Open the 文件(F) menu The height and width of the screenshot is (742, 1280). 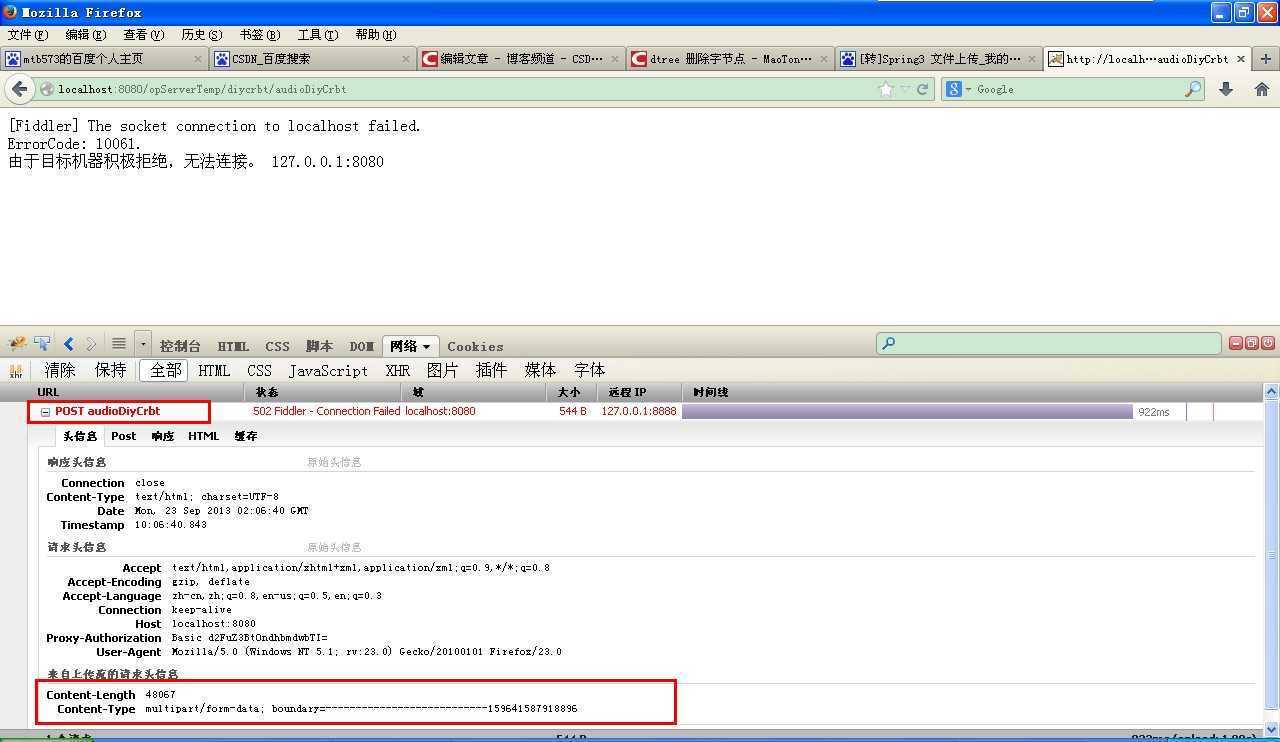pyautogui.click(x=27, y=34)
